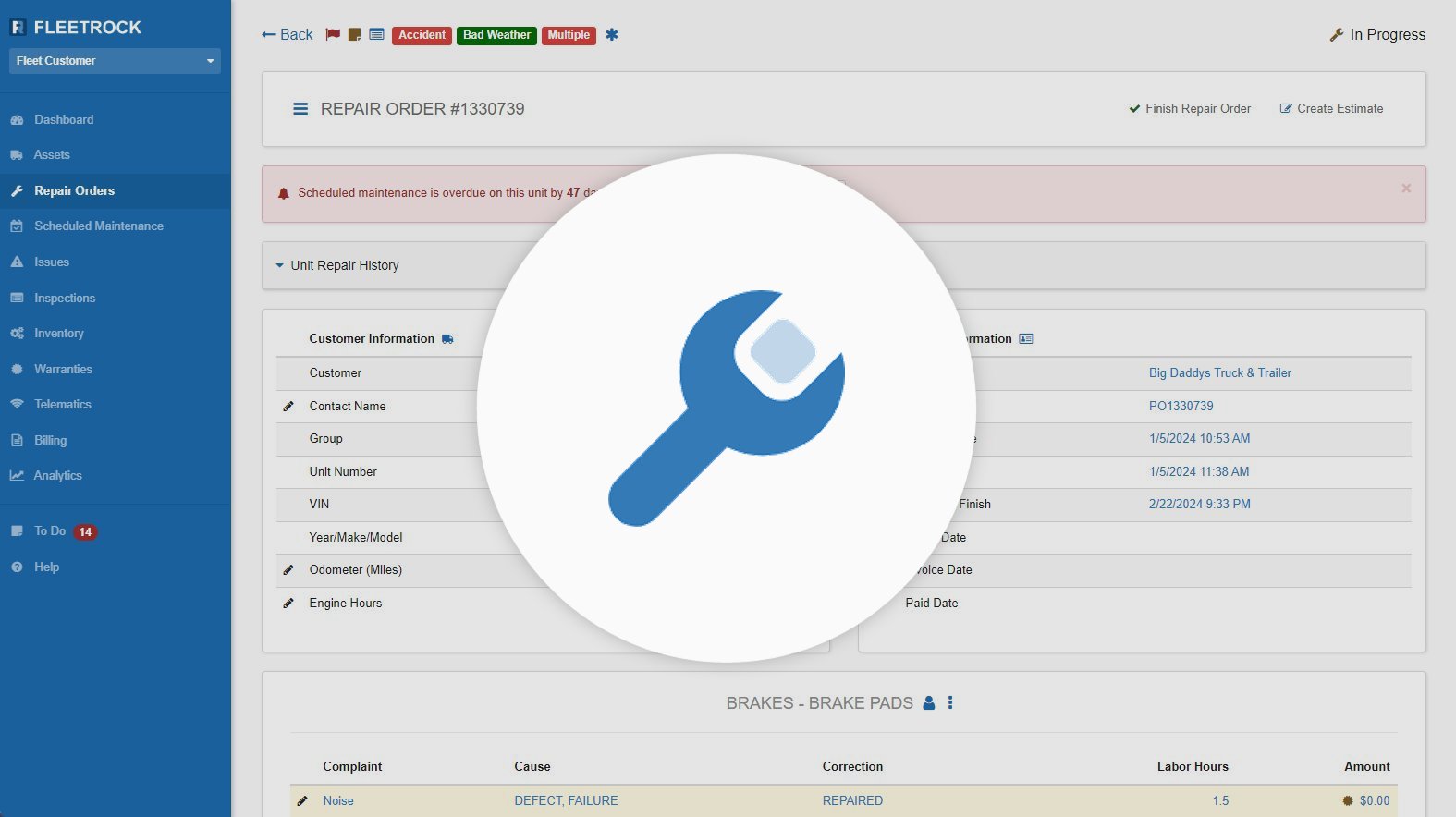Go to Inventory section

click(58, 334)
